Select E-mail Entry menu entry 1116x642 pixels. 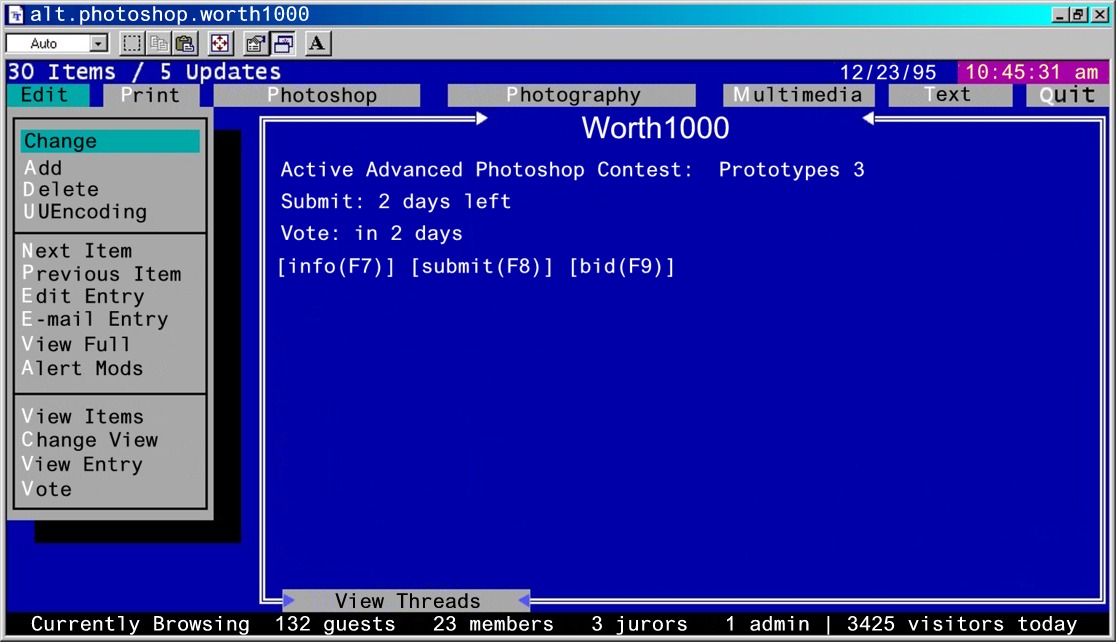[x=95, y=319]
